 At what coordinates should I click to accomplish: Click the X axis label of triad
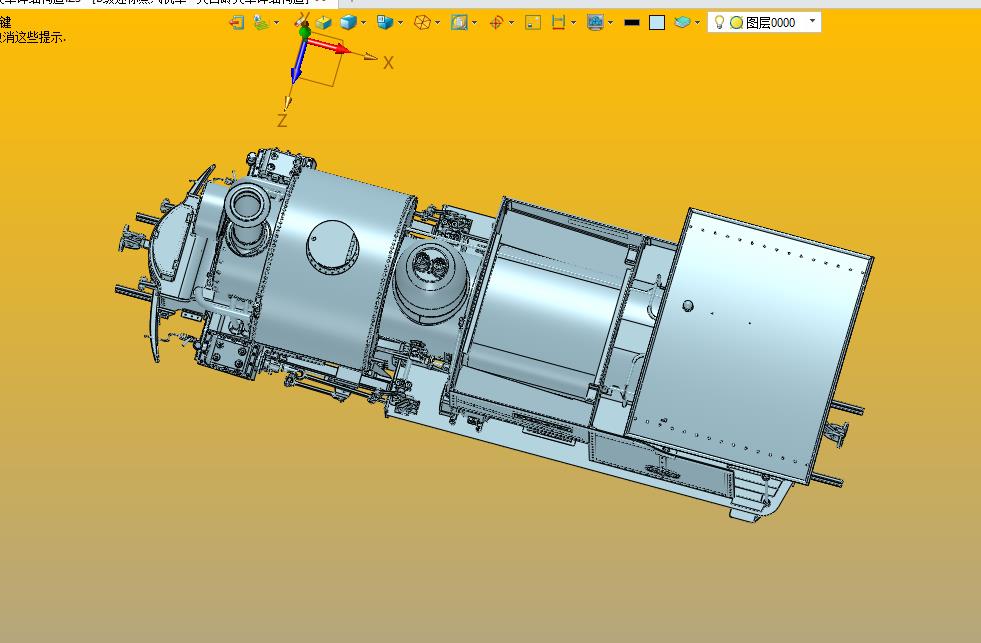tap(388, 63)
